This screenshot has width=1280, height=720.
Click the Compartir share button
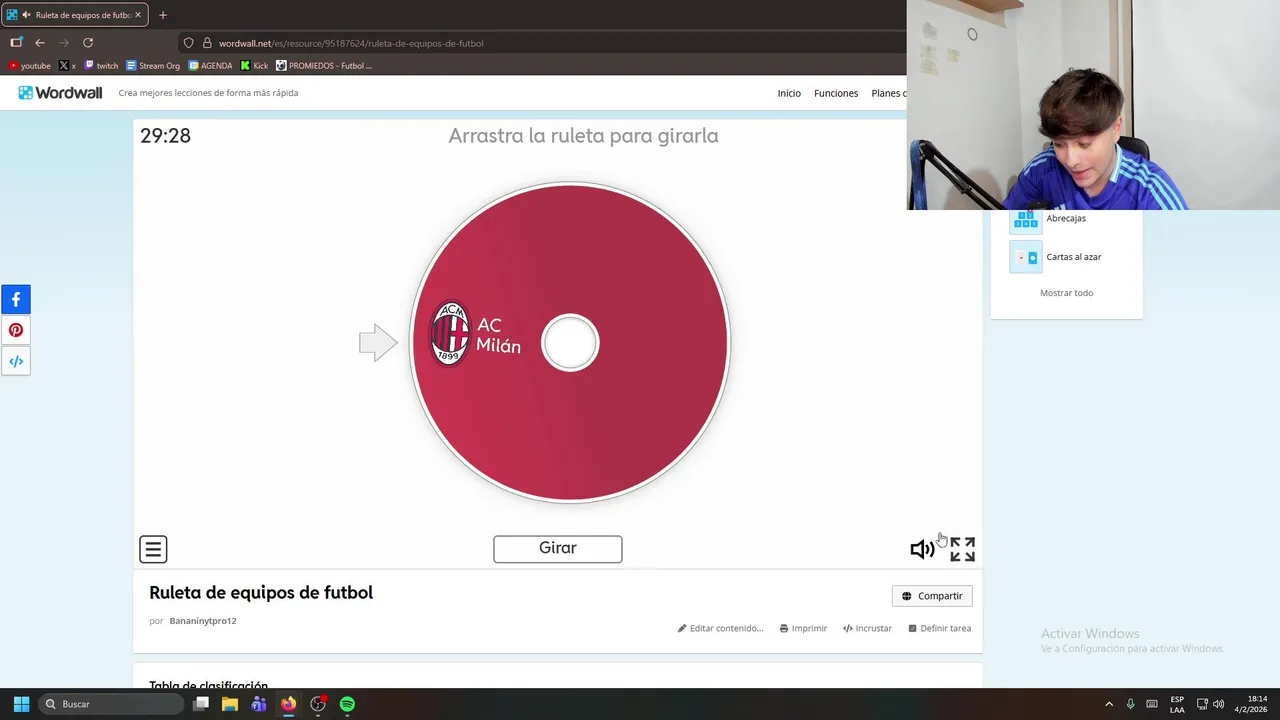pos(932,596)
